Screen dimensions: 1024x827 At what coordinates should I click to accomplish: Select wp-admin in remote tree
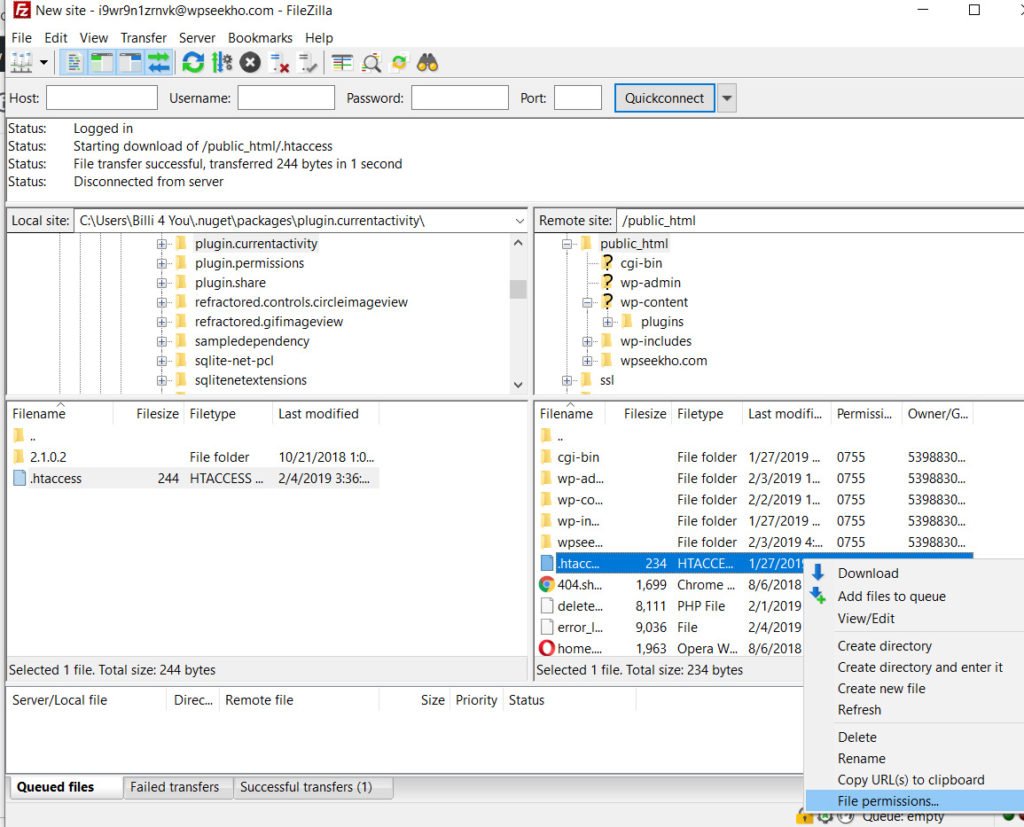tap(650, 283)
